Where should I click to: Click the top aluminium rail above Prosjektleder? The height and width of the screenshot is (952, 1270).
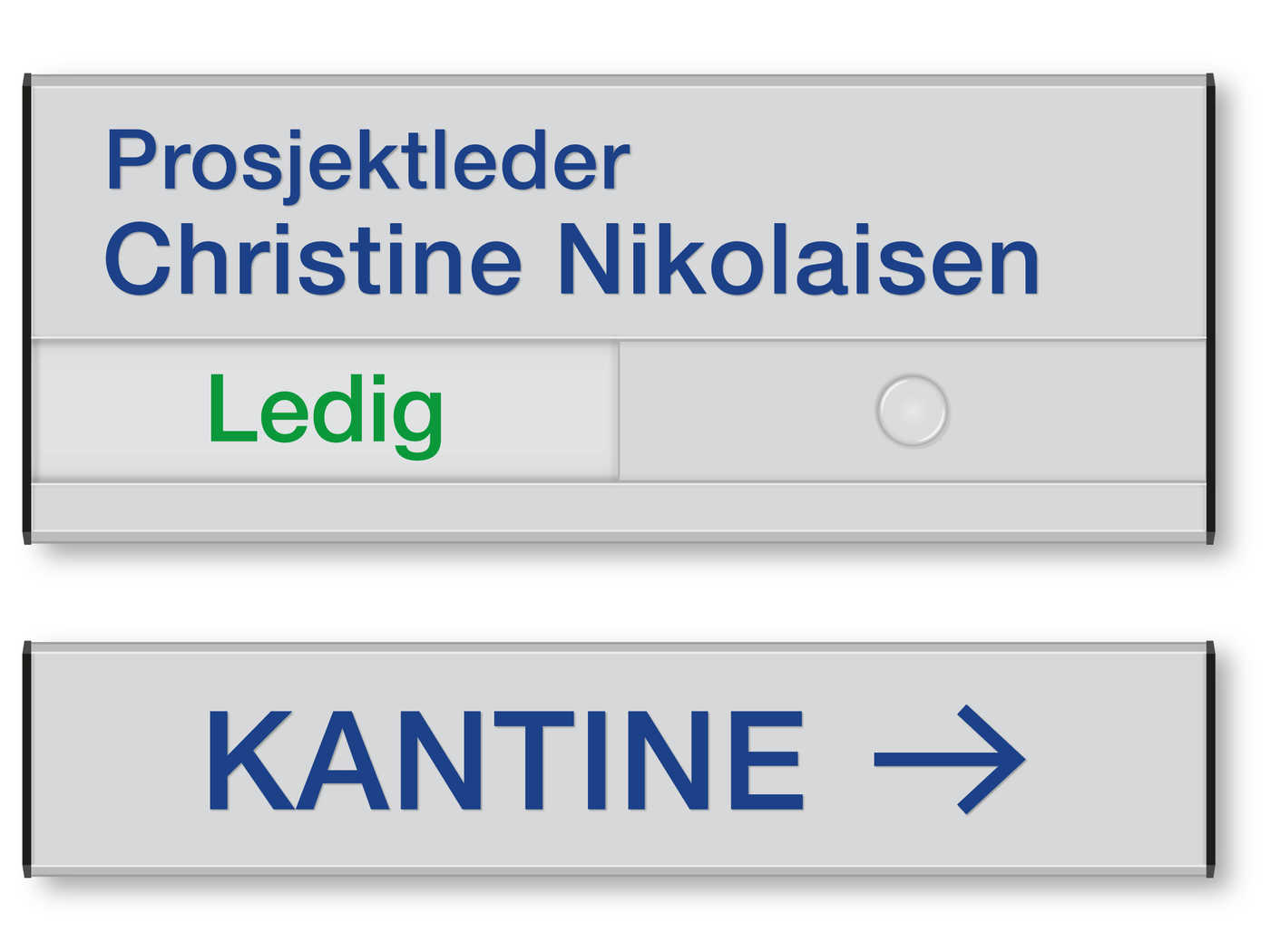[x=619, y=80]
